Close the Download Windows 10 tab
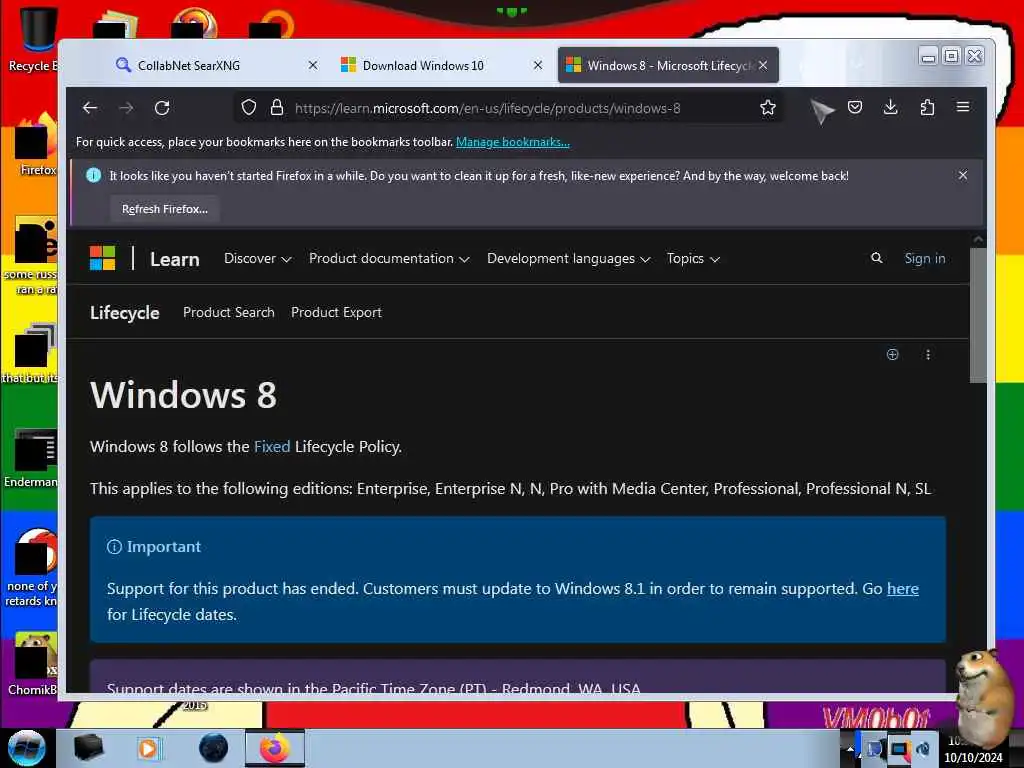This screenshot has height=768, width=1024. coord(537,65)
